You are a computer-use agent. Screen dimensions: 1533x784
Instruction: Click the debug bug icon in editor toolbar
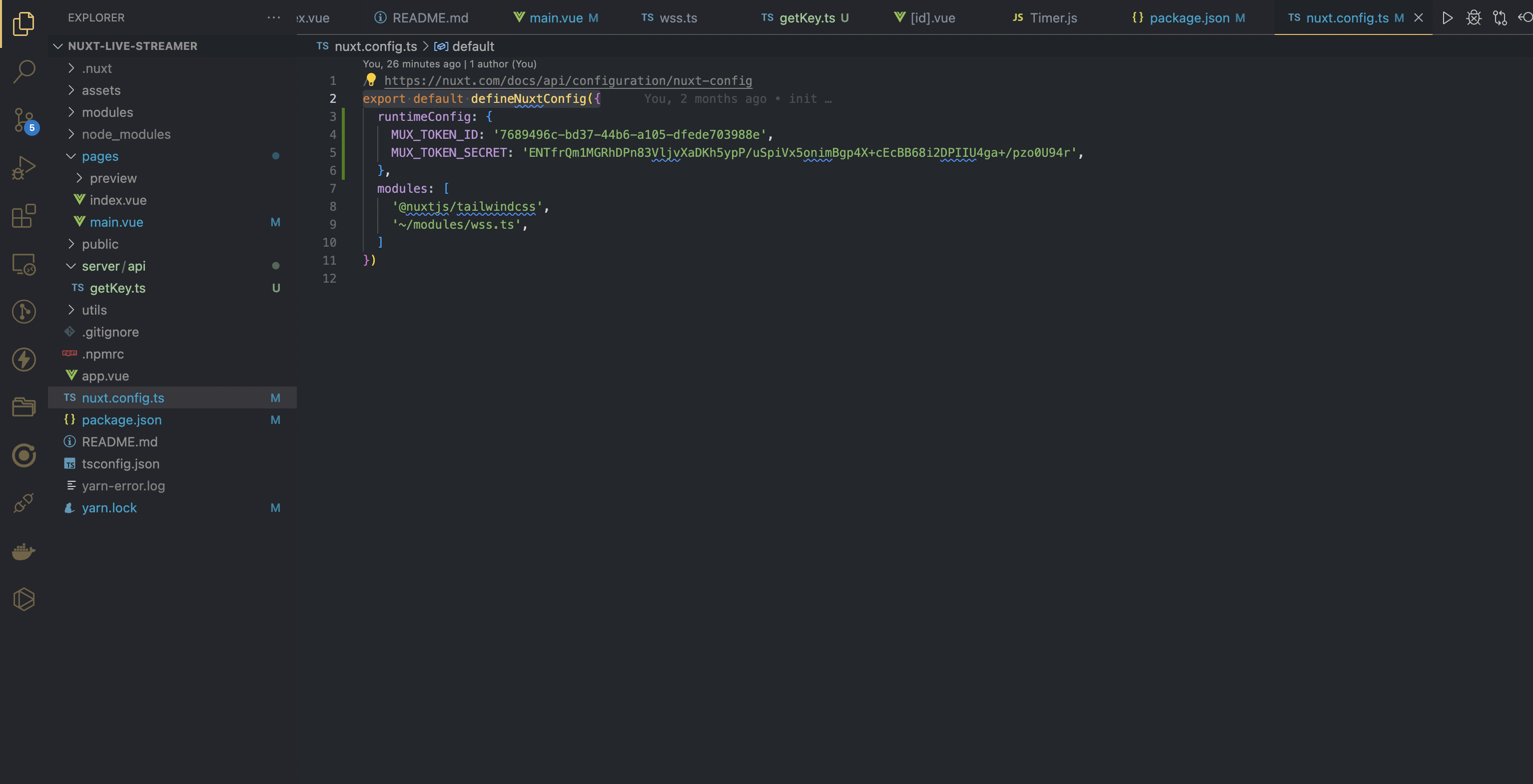point(1474,18)
